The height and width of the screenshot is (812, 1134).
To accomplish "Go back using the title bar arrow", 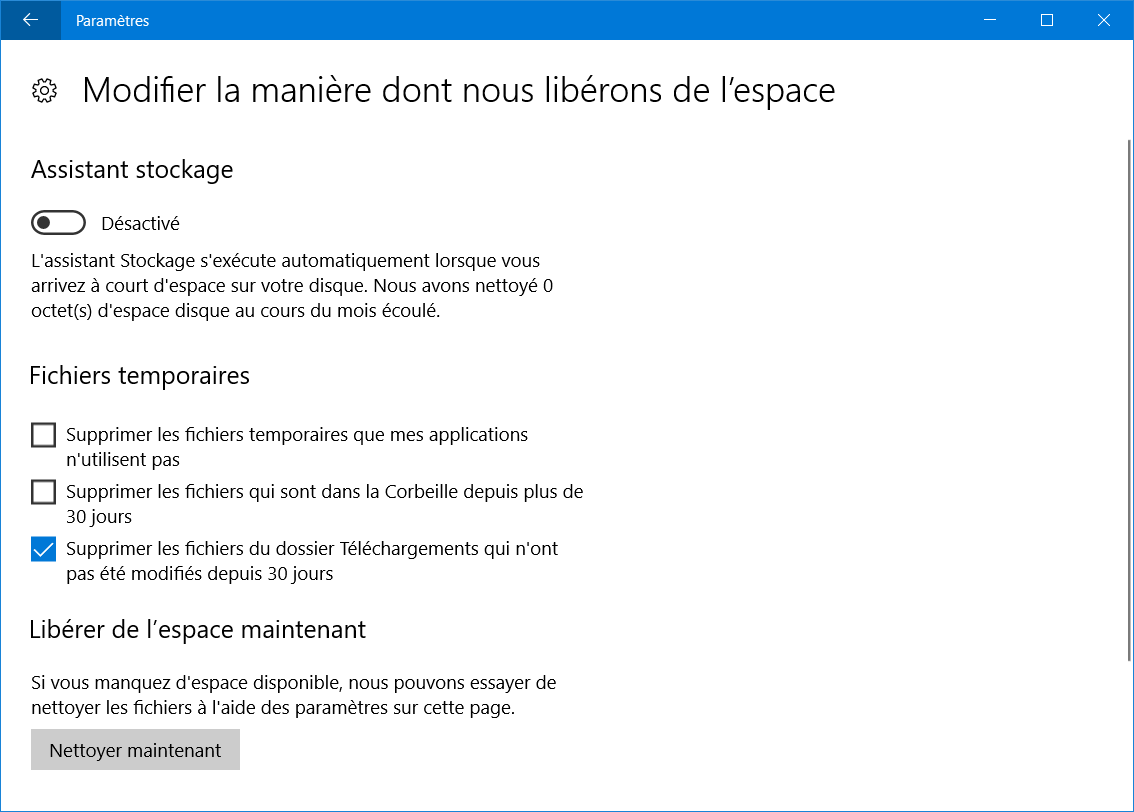I will (30, 20).
